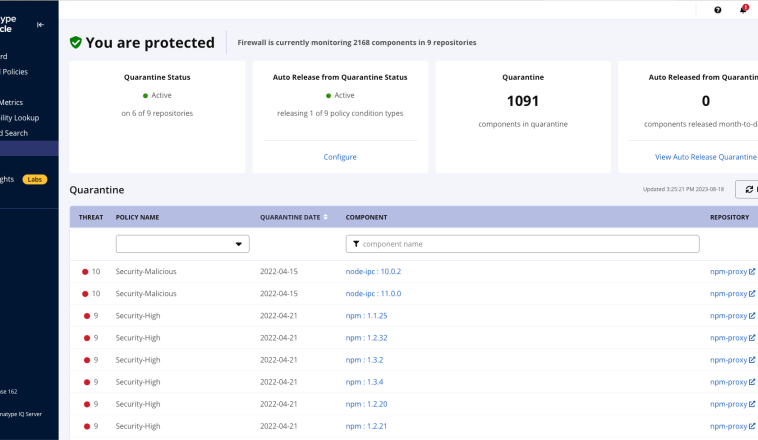This screenshot has width=758, height=440.
Task: Click the refresh icon button above the table
Action: pos(748,189)
